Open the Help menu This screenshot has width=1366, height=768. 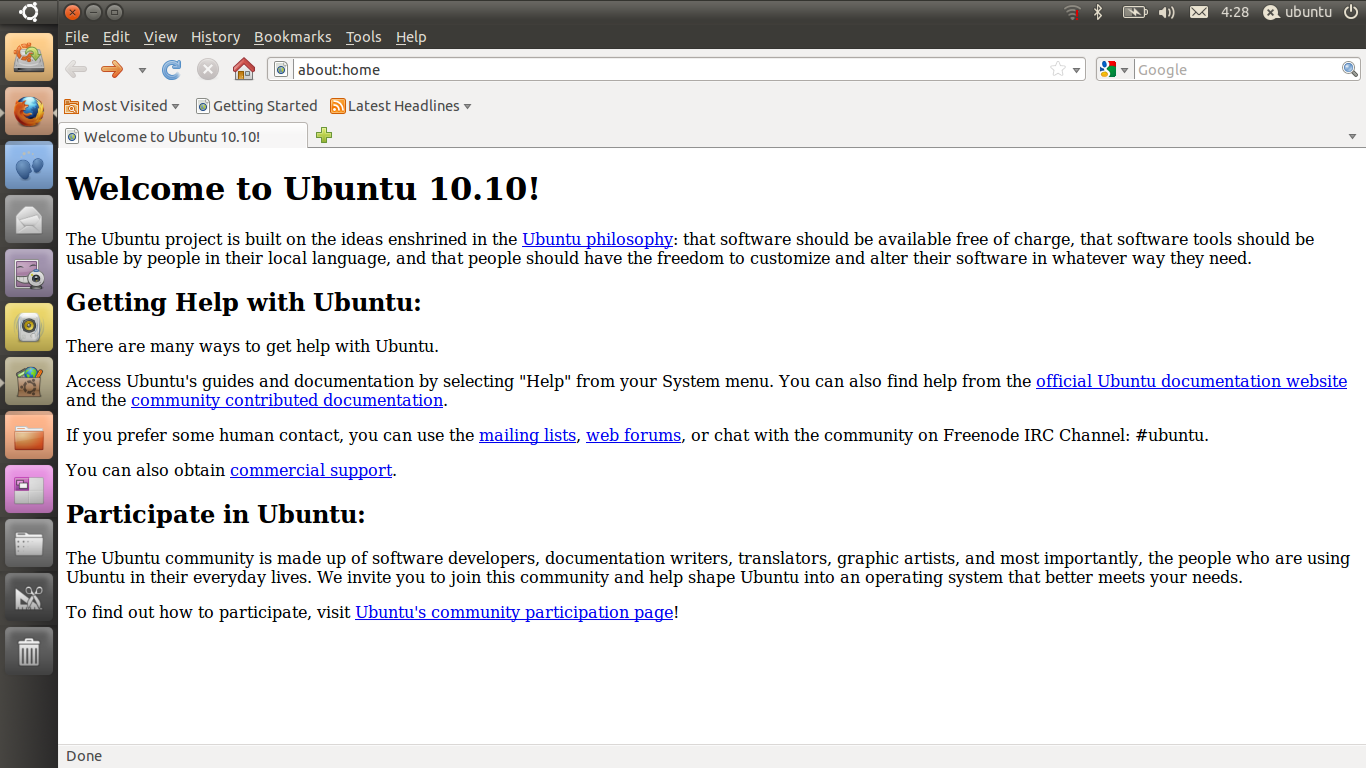411,37
